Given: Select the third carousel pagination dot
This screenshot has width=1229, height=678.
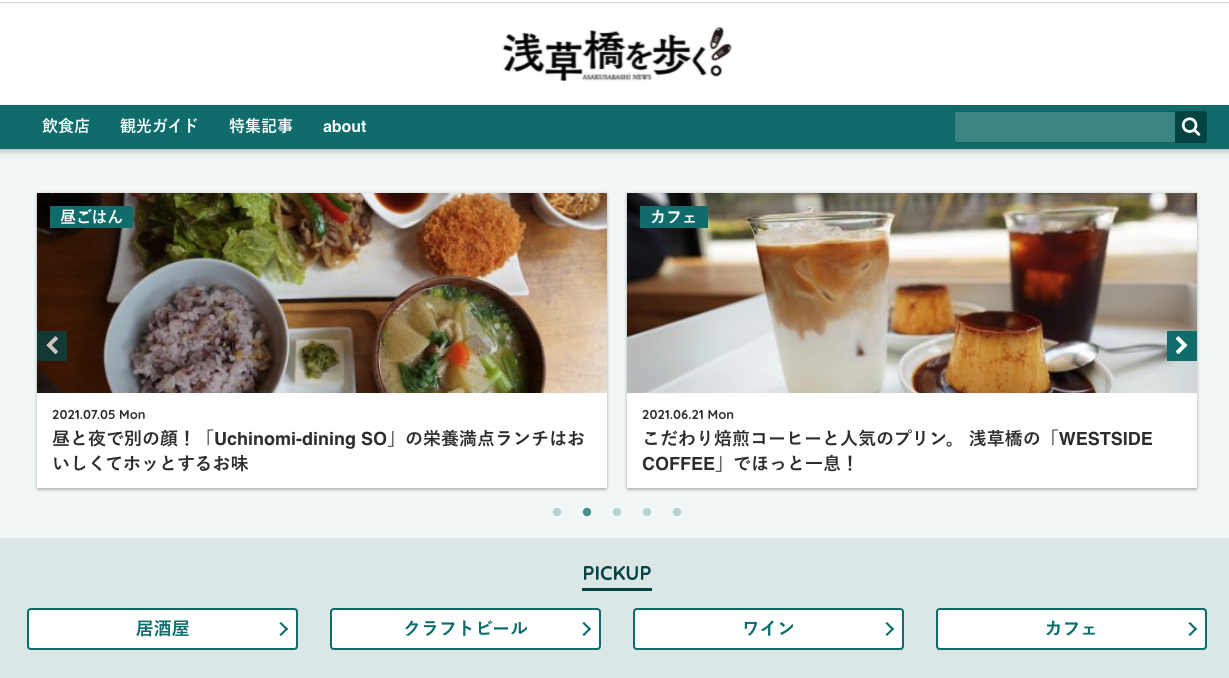Looking at the screenshot, I should point(617,512).
